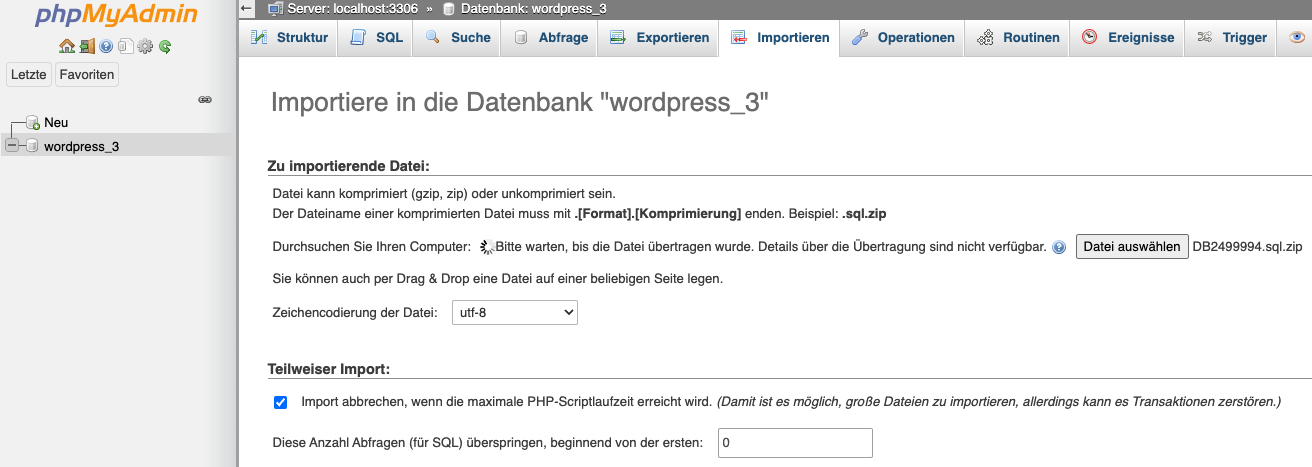Click the database icon in the breadcrumb
The height and width of the screenshot is (467, 1312).
click(449, 8)
